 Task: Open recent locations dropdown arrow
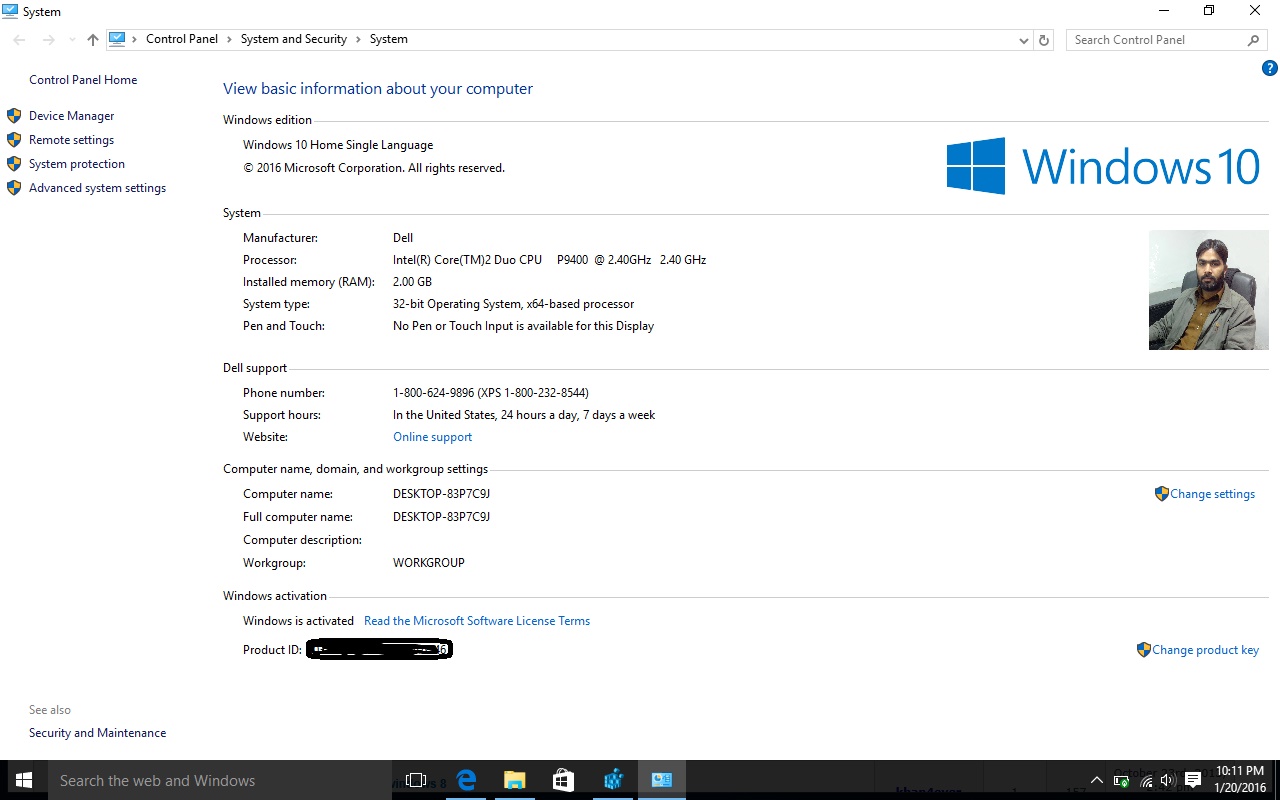pos(72,40)
